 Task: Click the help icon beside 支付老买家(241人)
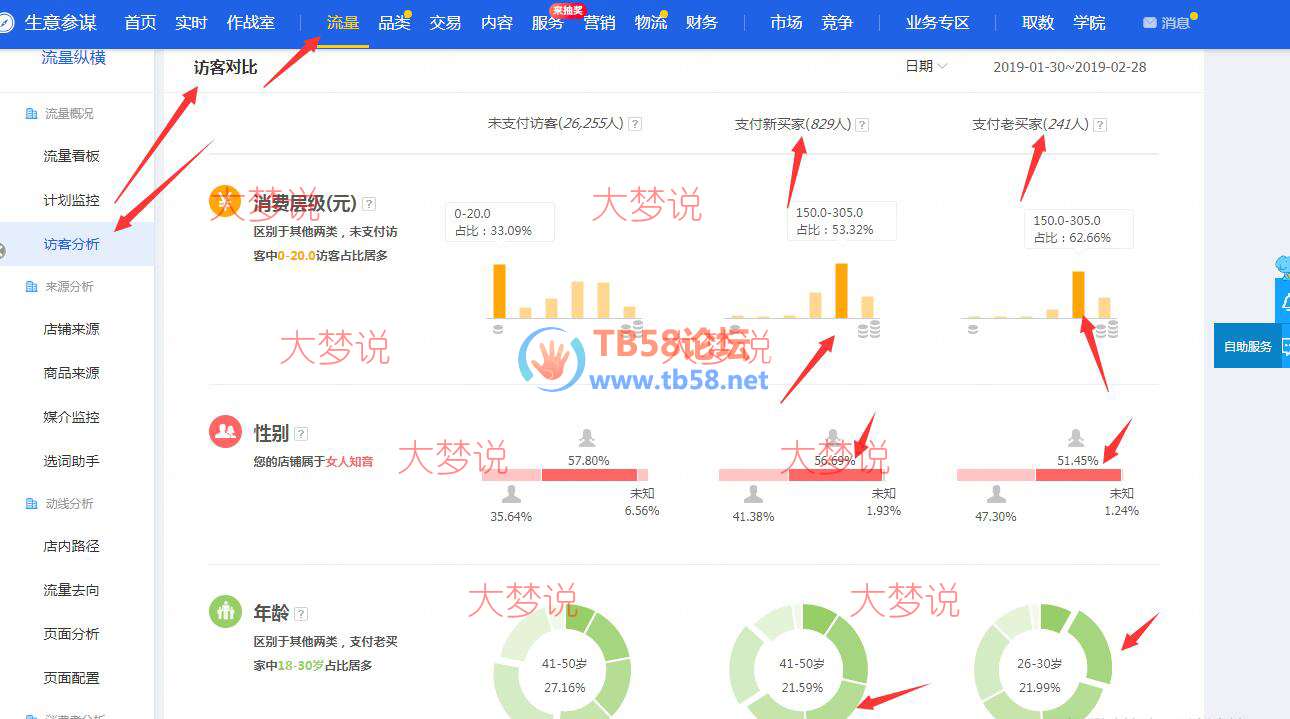[x=1100, y=125]
